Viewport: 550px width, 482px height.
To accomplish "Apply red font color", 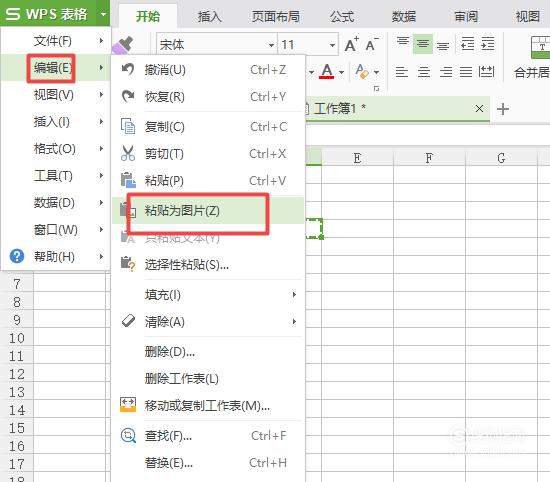I will 327,72.
